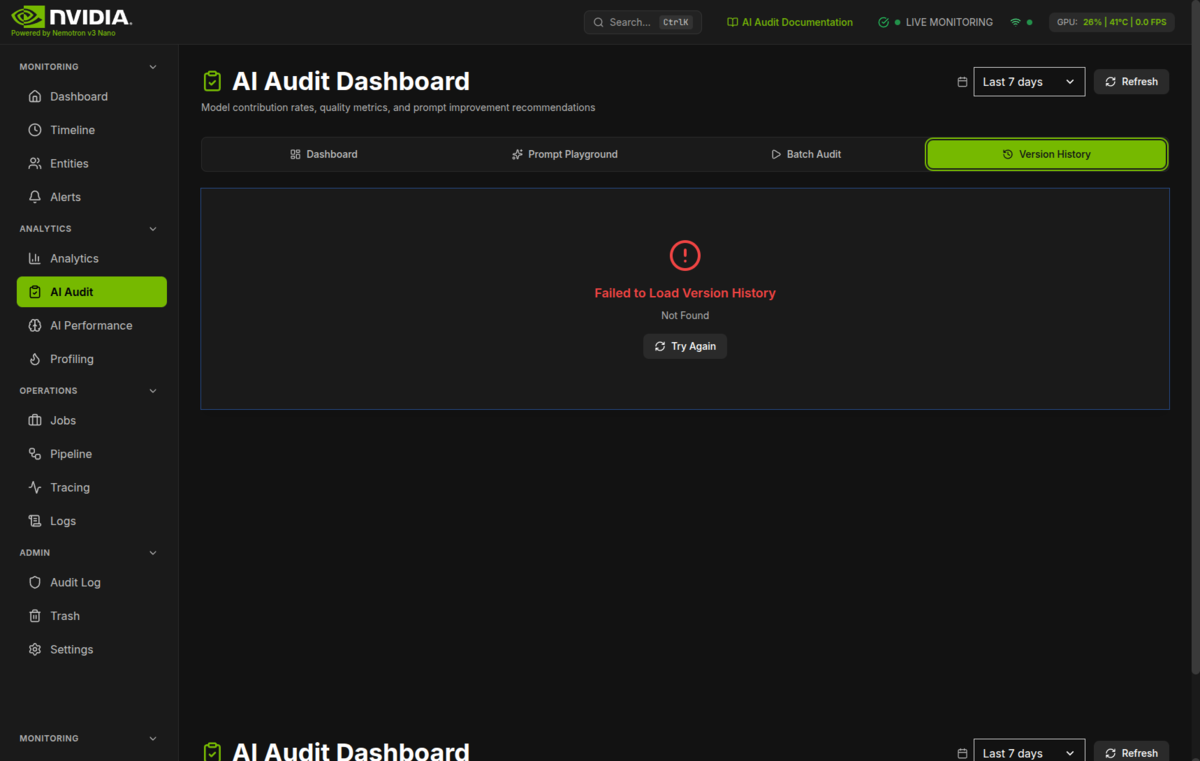The image size is (1200, 761).
Task: Open the AI Audit Documentation link
Action: (x=790, y=21)
